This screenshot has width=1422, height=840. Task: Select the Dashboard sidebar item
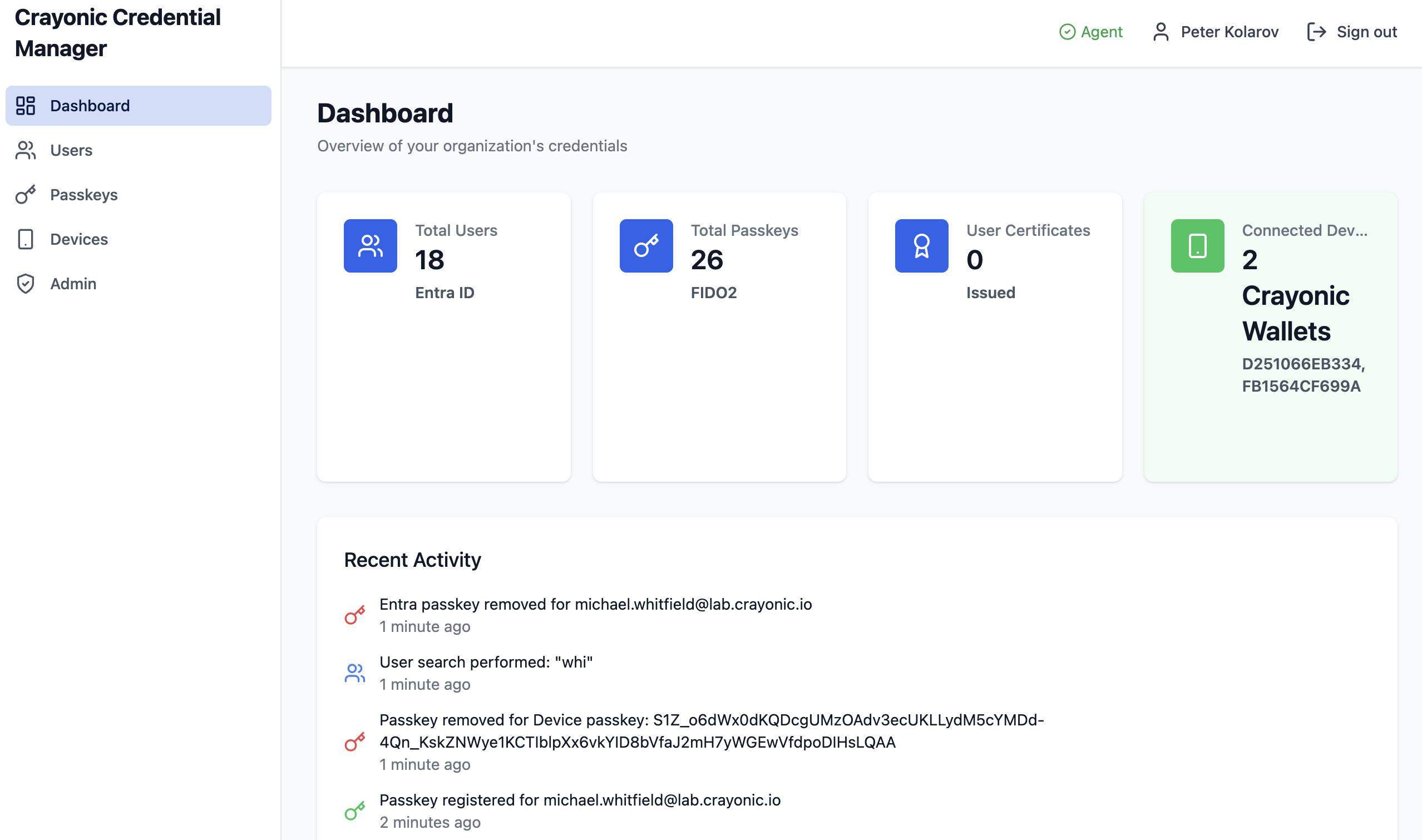(x=90, y=106)
